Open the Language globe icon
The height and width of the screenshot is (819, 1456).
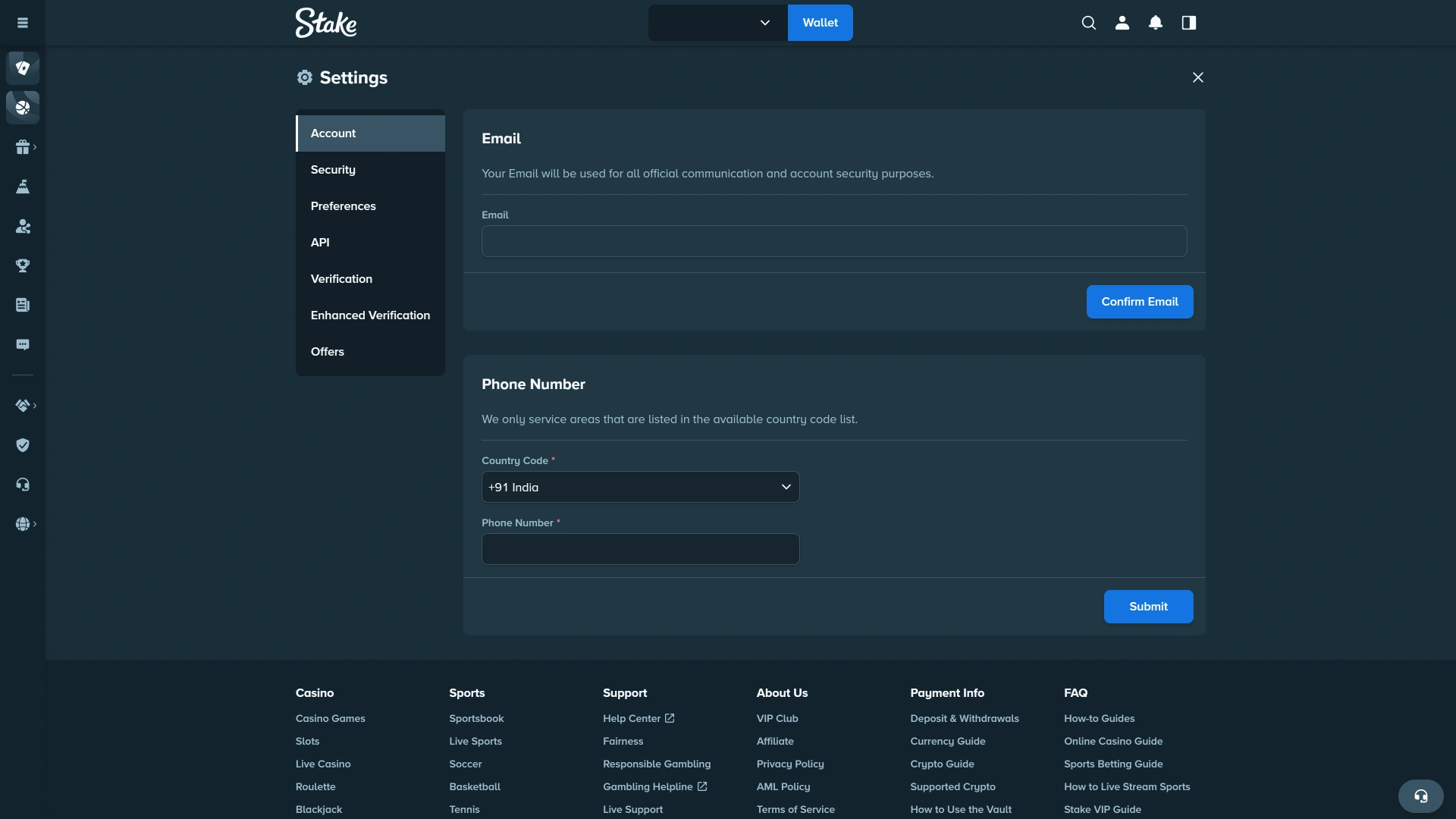click(x=23, y=524)
